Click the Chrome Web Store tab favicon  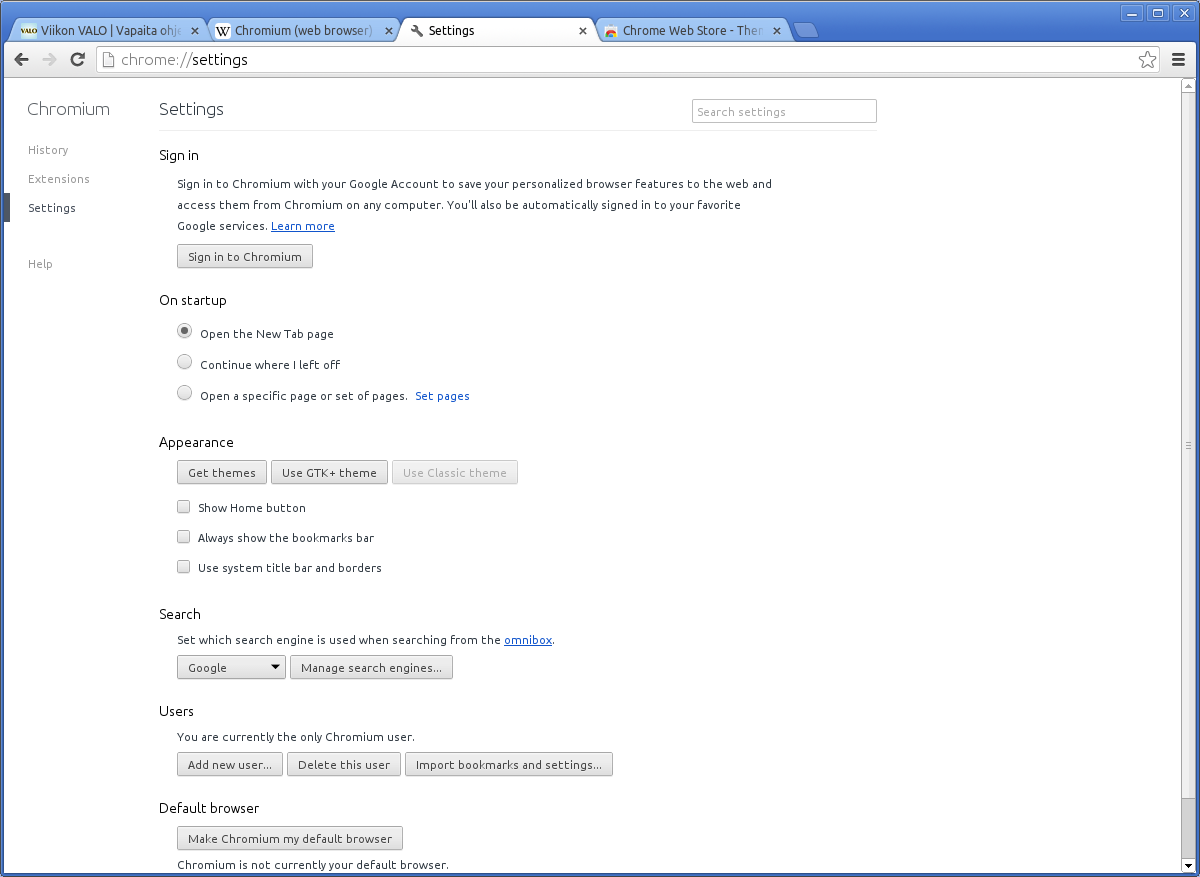click(x=610, y=31)
